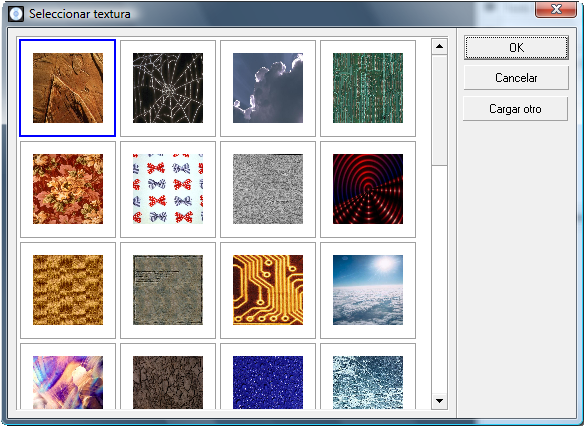Choose the floral fabric texture

coord(68,189)
